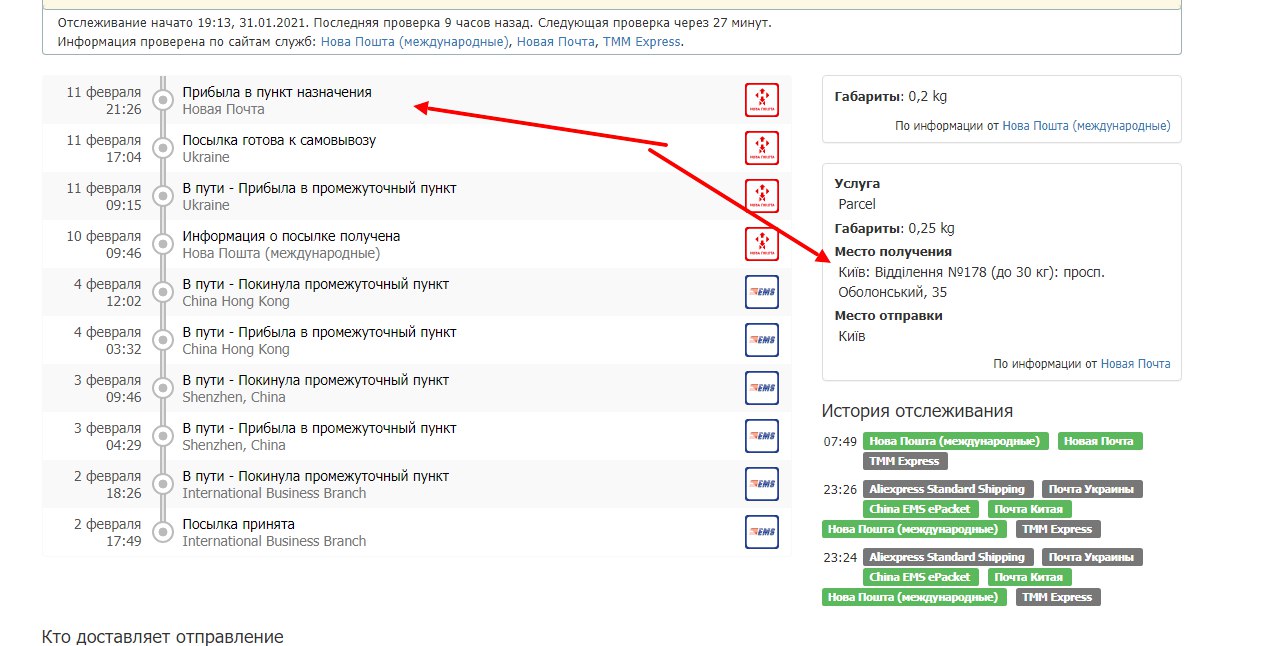1271x646 pixels.
Task: Click 'China Hong Kong' location in 4 февраля 12:02 row
Action: tap(236, 301)
